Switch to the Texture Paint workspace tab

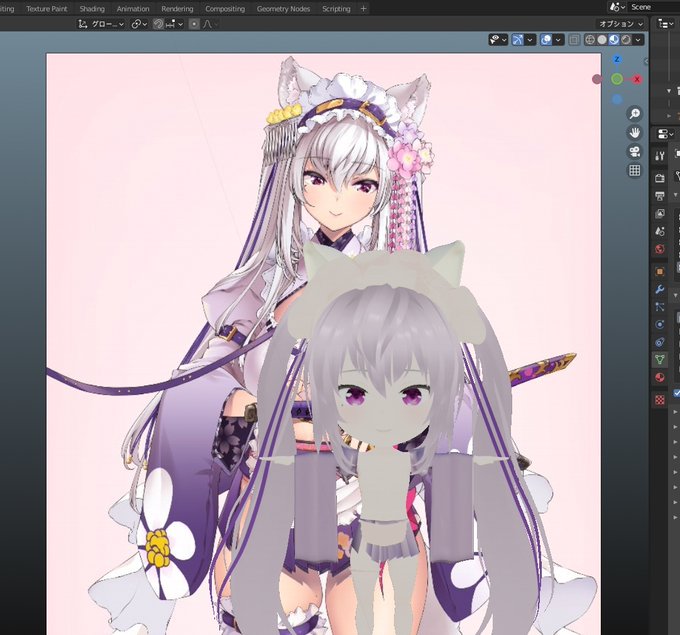pos(46,8)
